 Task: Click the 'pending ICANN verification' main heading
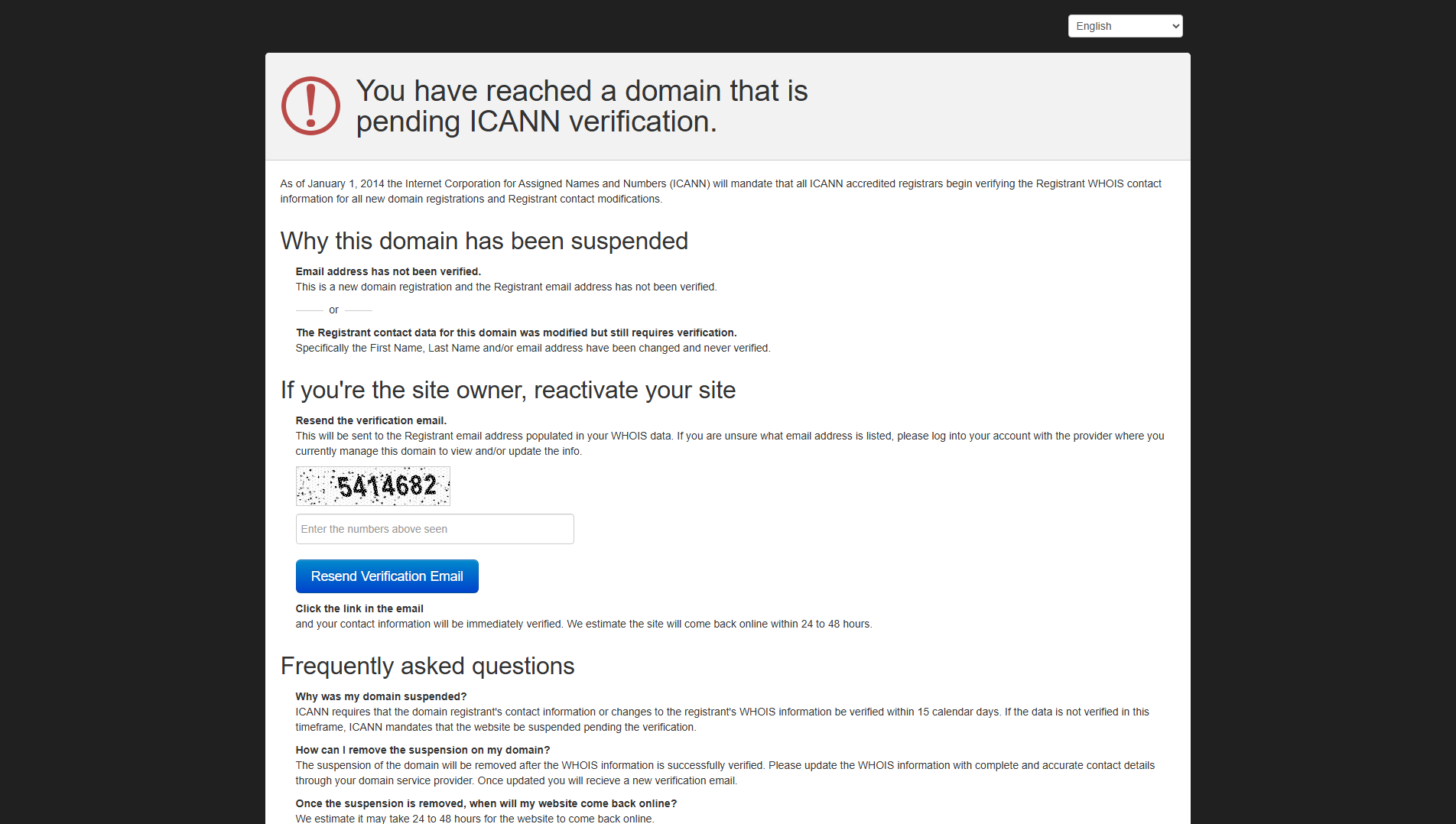[582, 106]
